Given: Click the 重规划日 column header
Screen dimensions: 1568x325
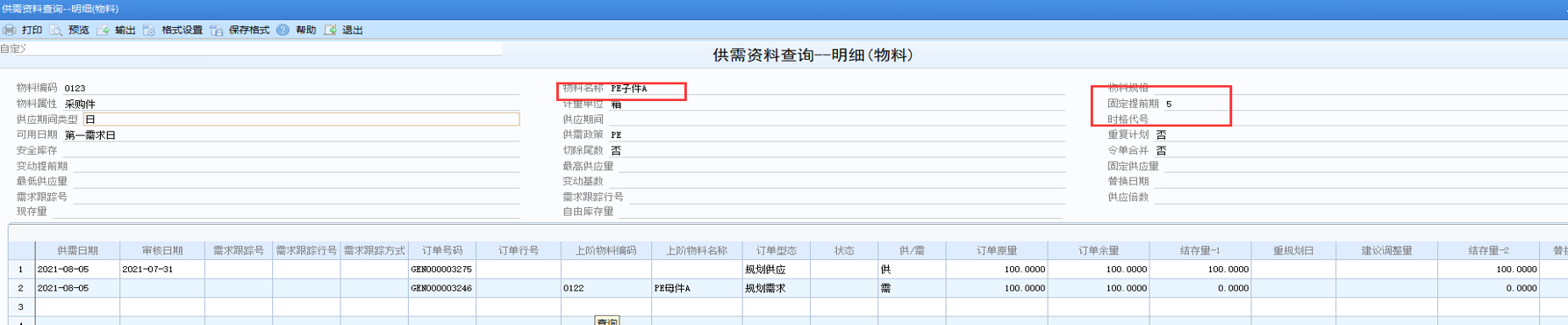Looking at the screenshot, I should (1294, 250).
